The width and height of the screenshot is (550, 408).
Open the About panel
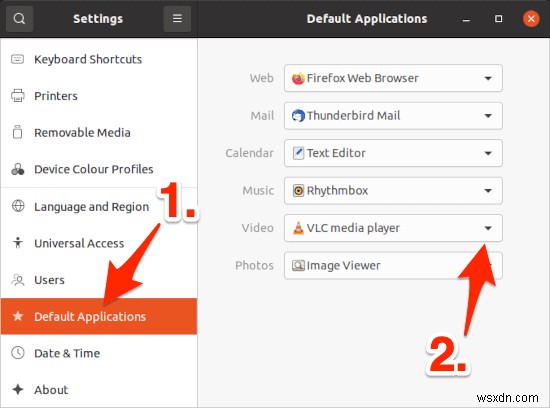point(99,389)
